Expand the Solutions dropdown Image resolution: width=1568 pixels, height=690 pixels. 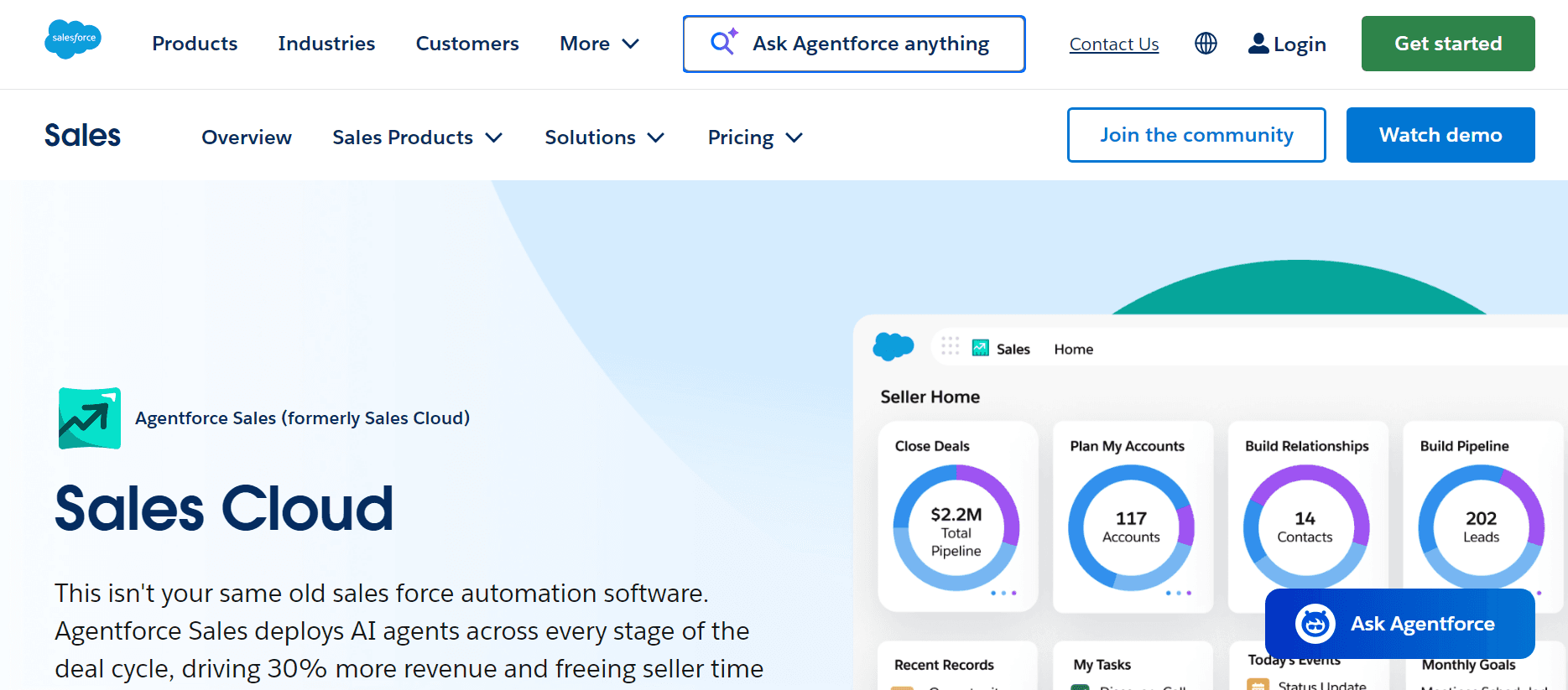click(604, 137)
